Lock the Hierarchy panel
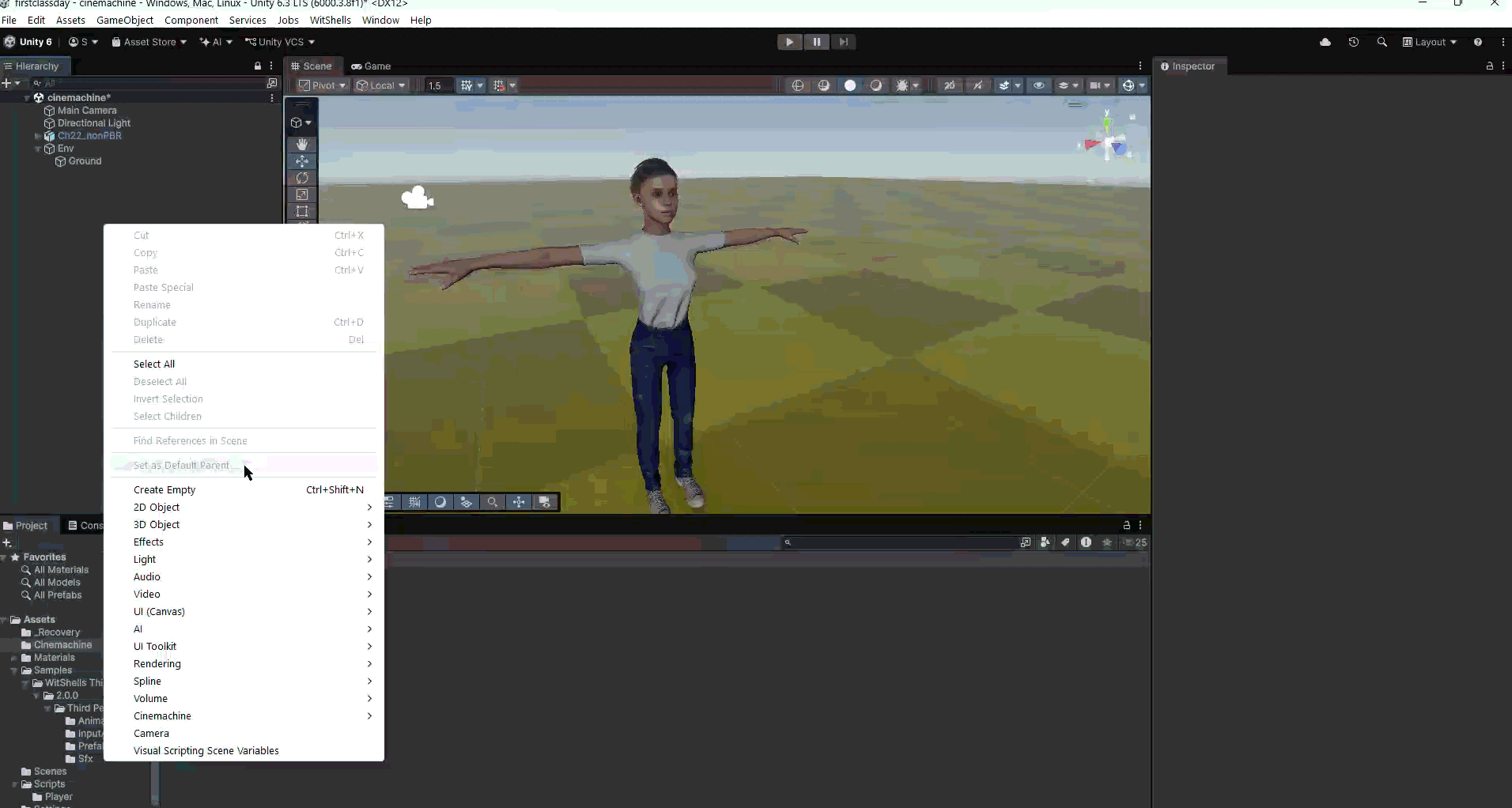 coord(258,66)
